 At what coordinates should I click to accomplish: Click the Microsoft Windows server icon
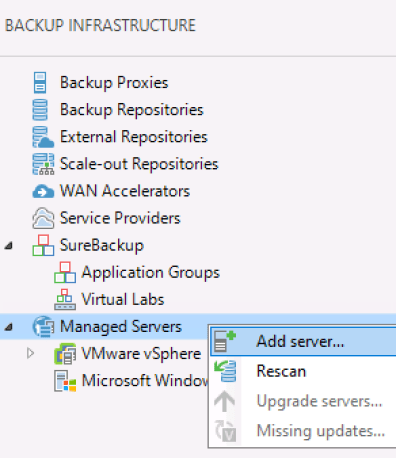tap(65, 381)
